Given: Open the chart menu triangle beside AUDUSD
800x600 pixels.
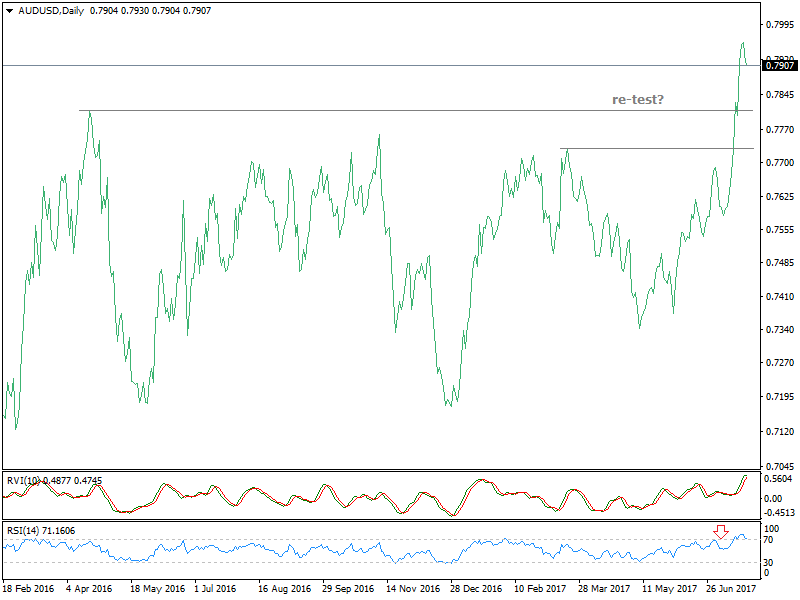Looking at the screenshot, I should click(9, 10).
